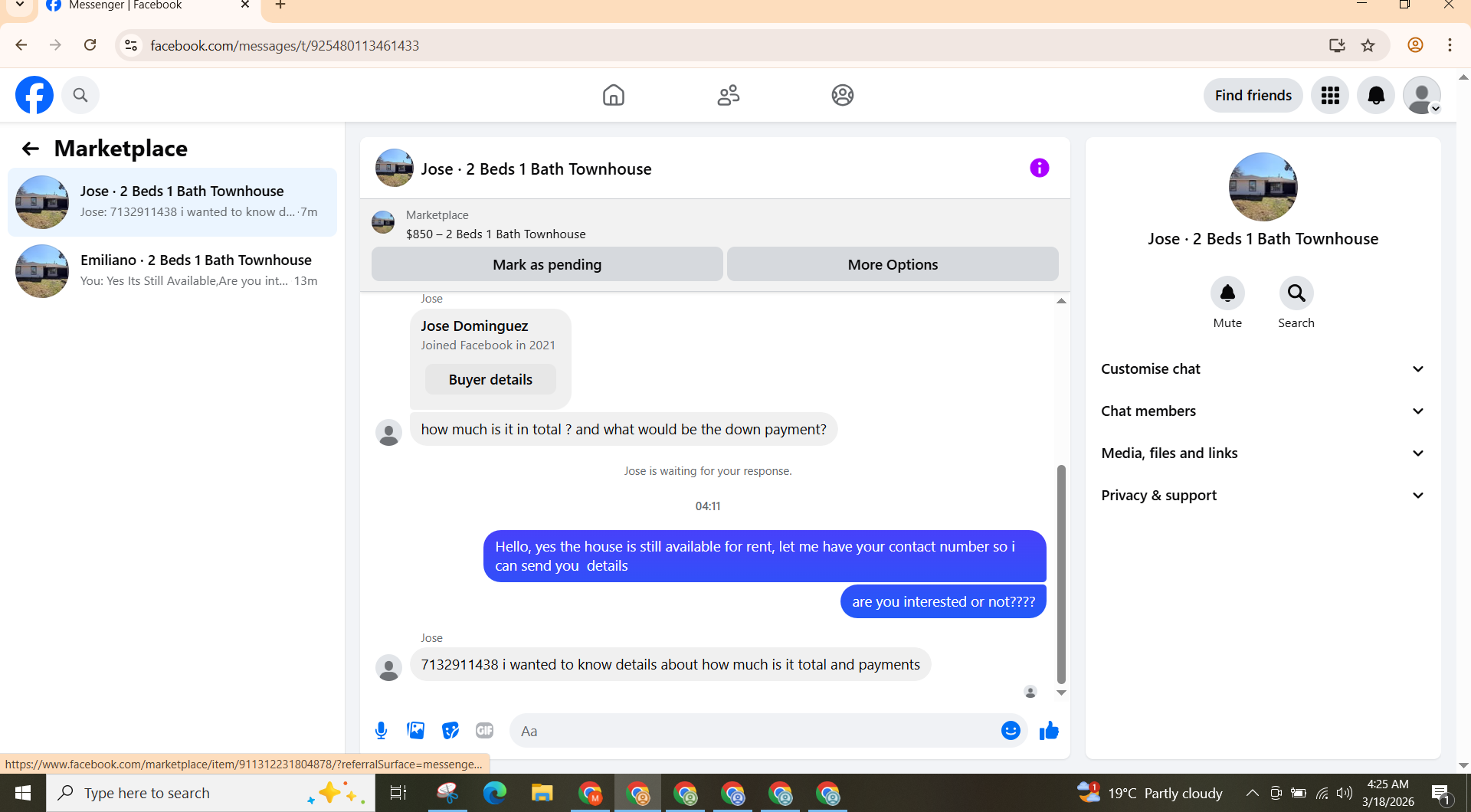The width and height of the screenshot is (1471, 812).
Task: Open conversation information purple icon
Action: 1039,168
